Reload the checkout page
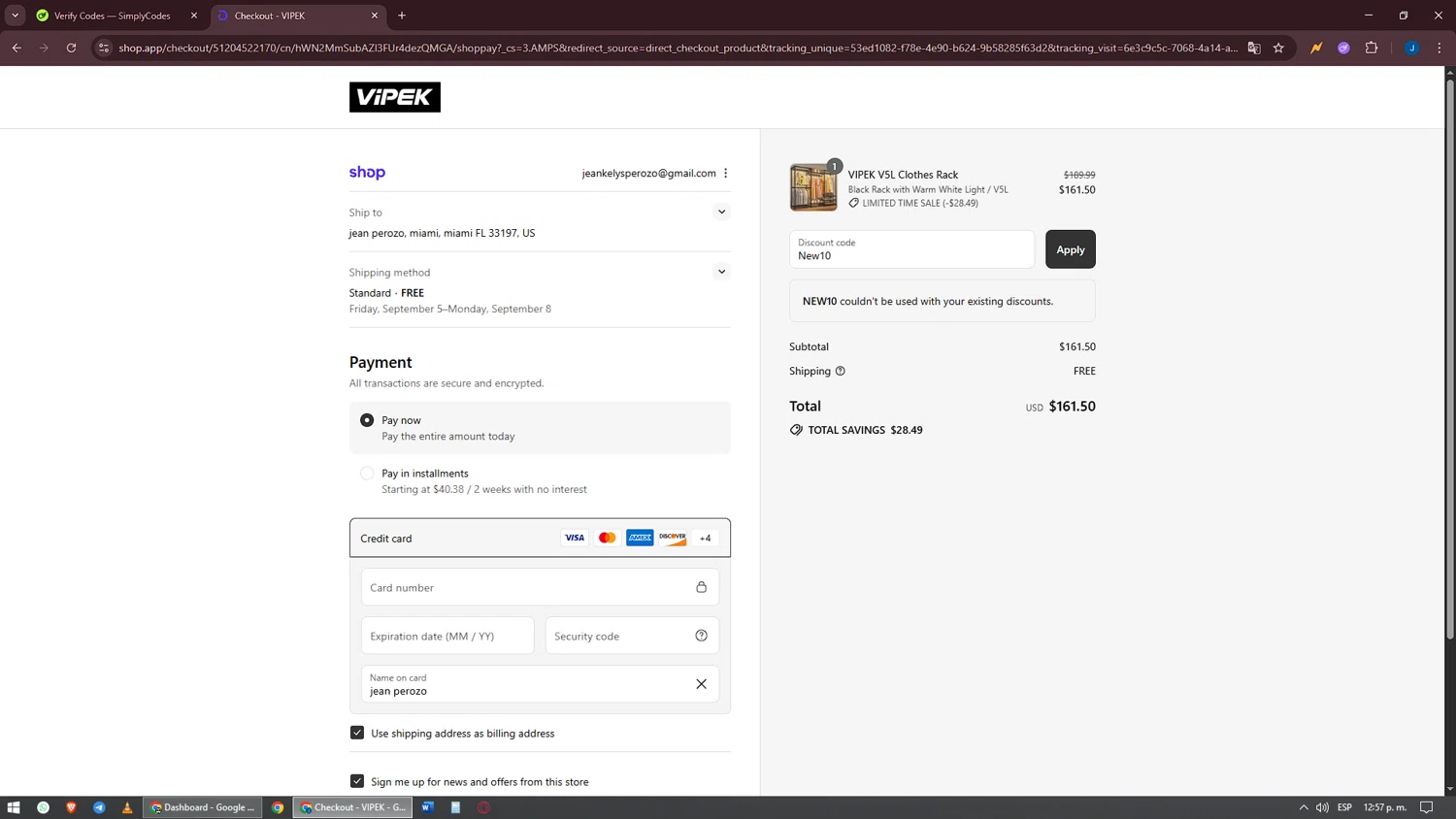Viewport: 1456px width, 819px height. (71, 48)
